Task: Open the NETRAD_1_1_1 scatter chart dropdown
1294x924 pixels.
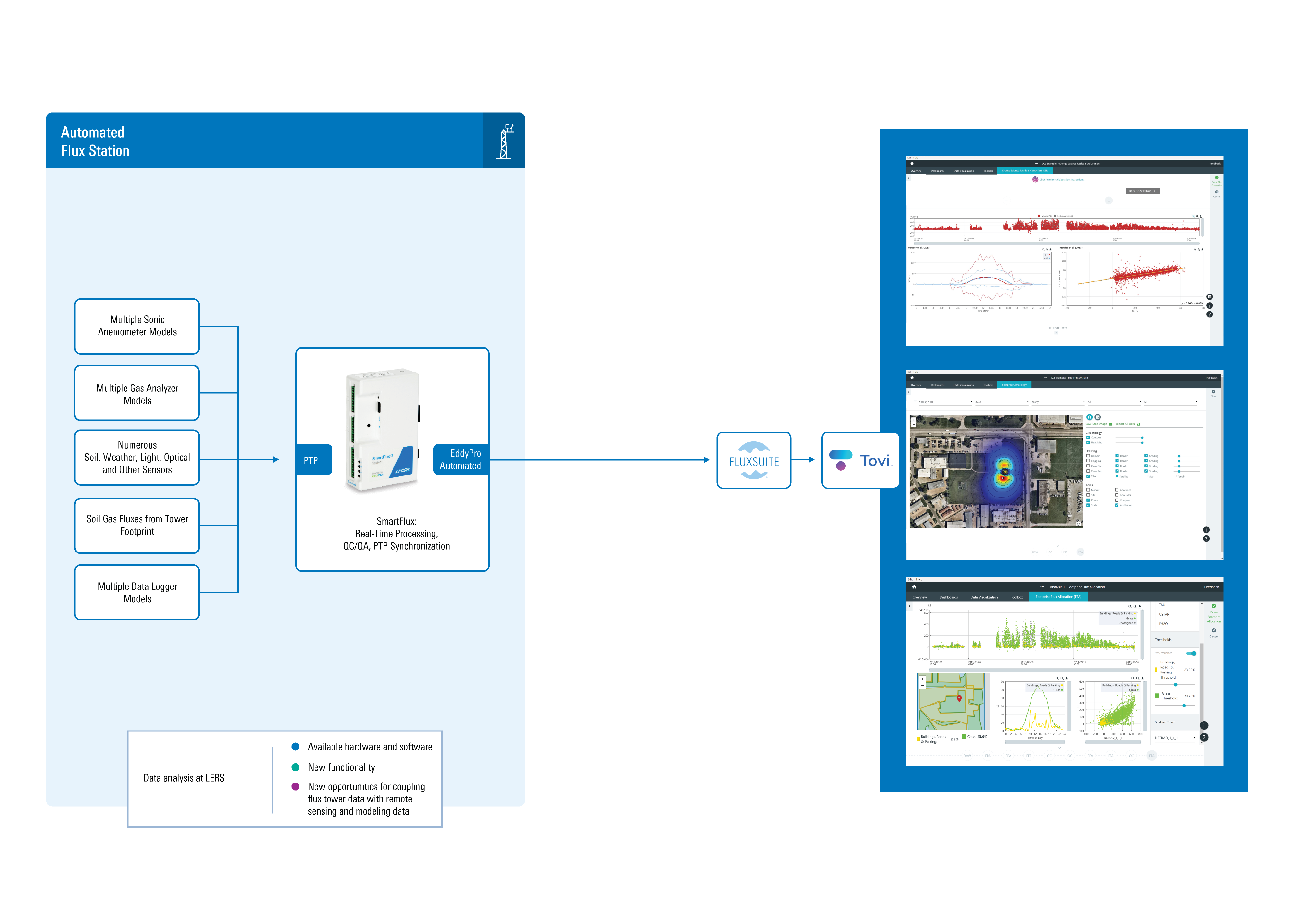Action: click(1175, 738)
